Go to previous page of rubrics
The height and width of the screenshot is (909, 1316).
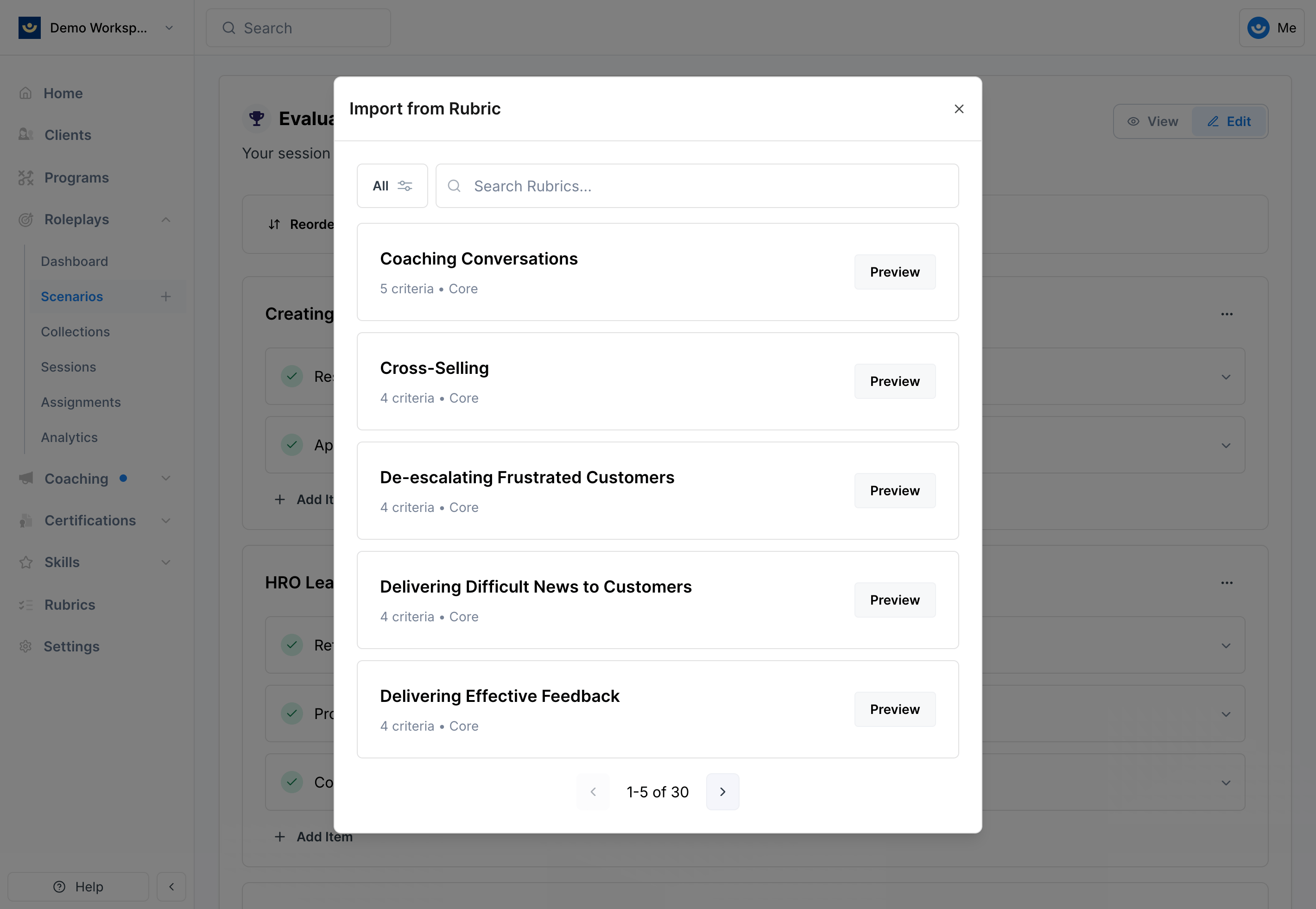[x=593, y=792]
